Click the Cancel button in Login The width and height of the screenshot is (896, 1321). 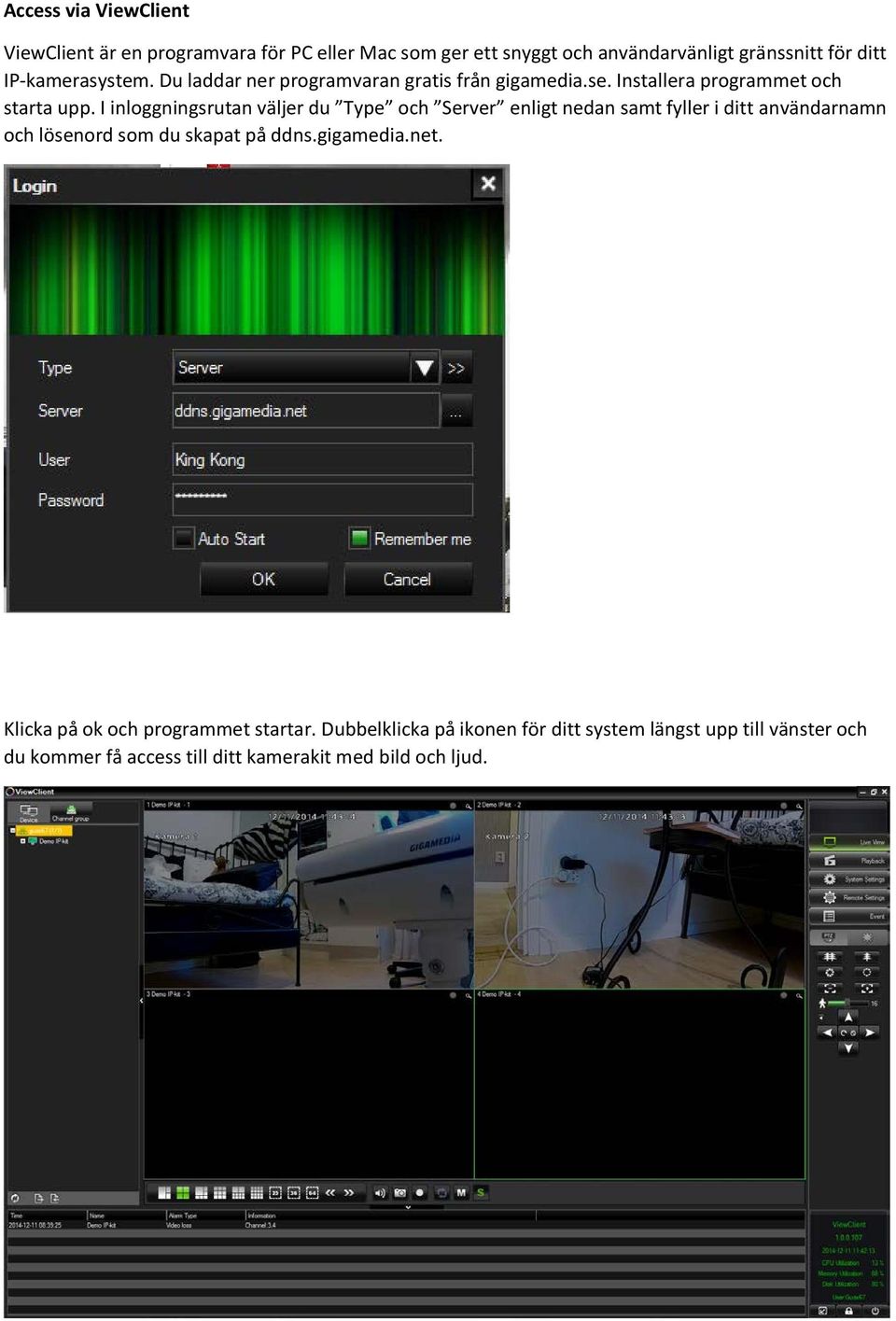coord(408,579)
